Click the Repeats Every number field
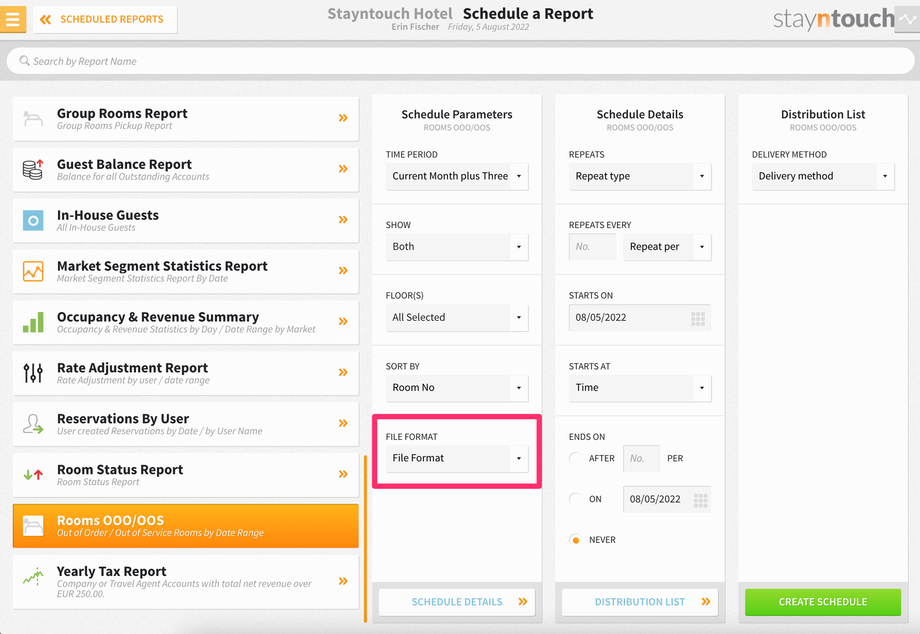920x634 pixels. (592, 247)
